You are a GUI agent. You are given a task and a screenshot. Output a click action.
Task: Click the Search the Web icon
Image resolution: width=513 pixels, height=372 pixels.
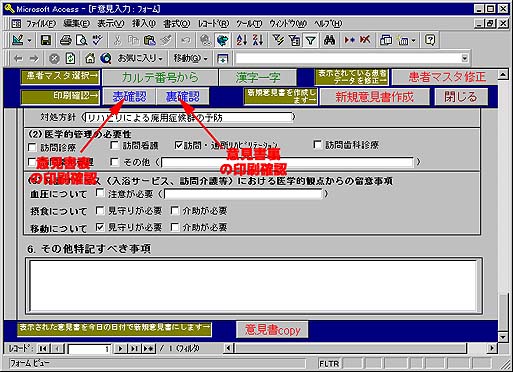coord(106,59)
